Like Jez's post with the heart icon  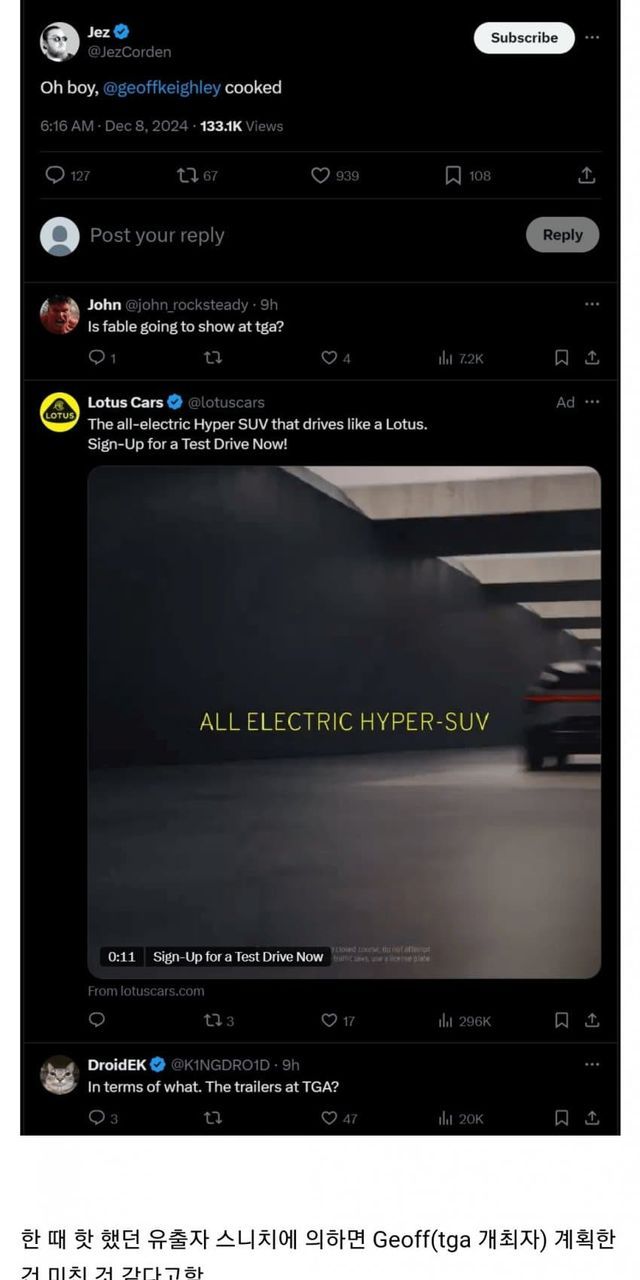point(320,175)
